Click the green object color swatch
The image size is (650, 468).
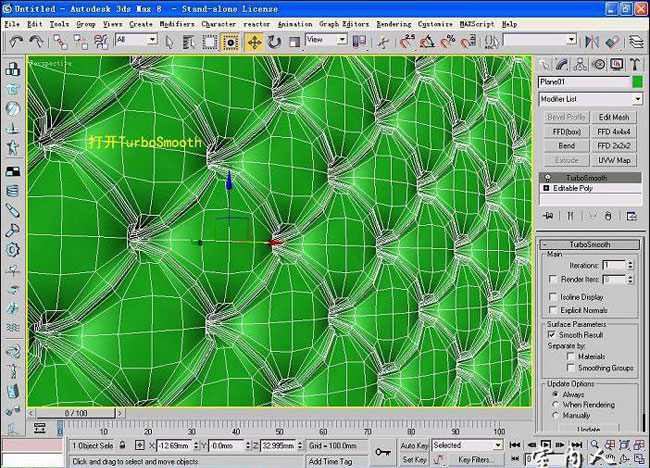(638, 82)
